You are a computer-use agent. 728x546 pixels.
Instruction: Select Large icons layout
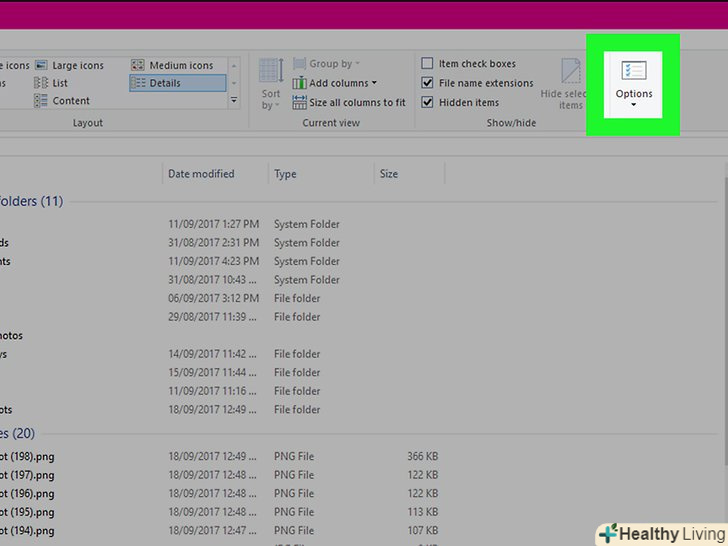pos(70,65)
